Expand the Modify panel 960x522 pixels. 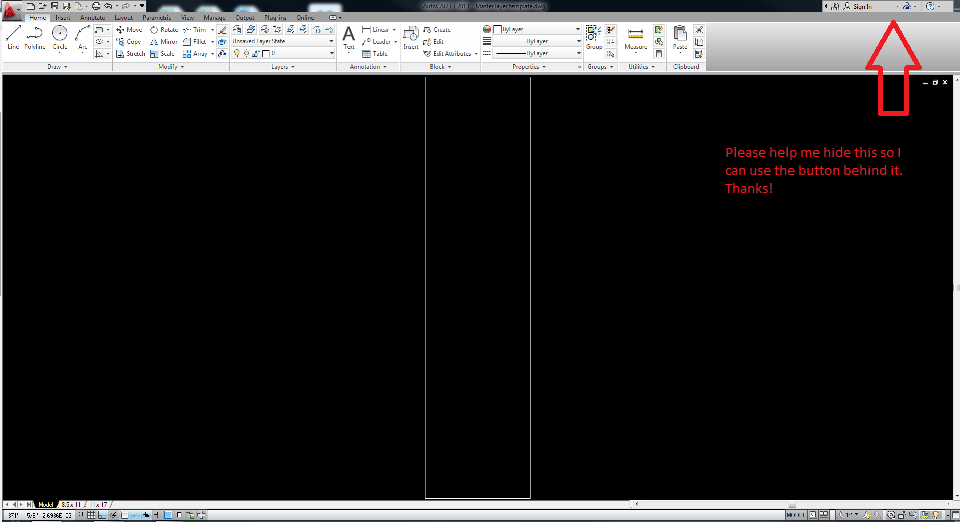coord(171,67)
